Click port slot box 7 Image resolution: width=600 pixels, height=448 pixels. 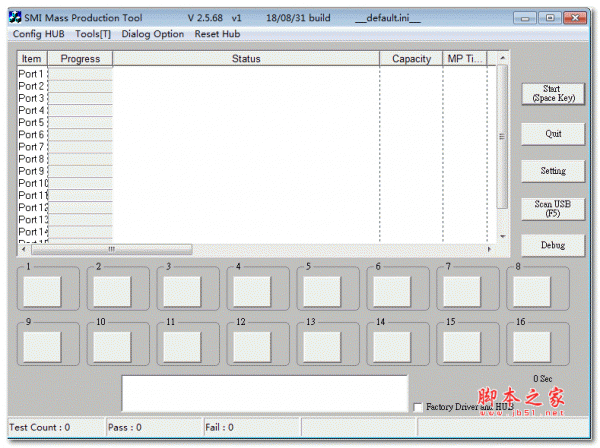pyautogui.click(x=462, y=292)
